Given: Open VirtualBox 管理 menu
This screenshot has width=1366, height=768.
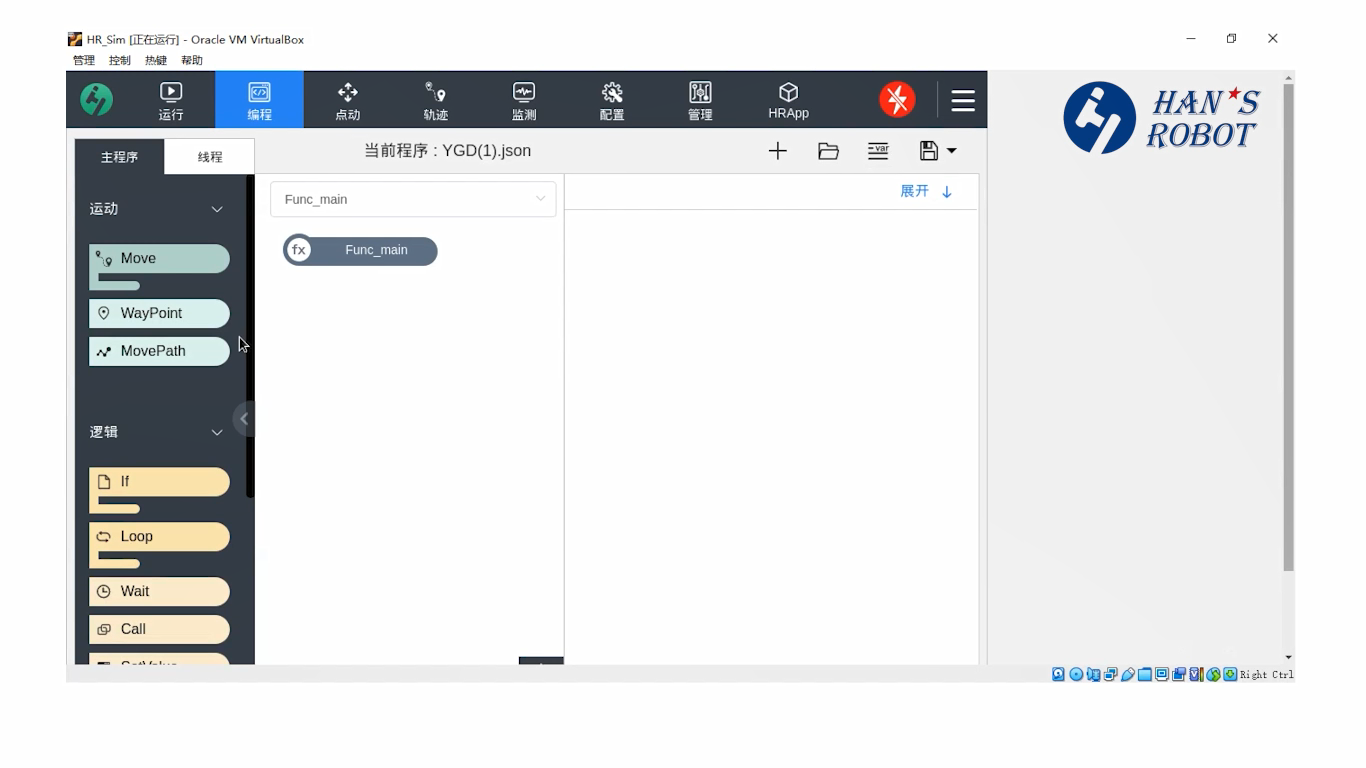Looking at the screenshot, I should pos(84,60).
